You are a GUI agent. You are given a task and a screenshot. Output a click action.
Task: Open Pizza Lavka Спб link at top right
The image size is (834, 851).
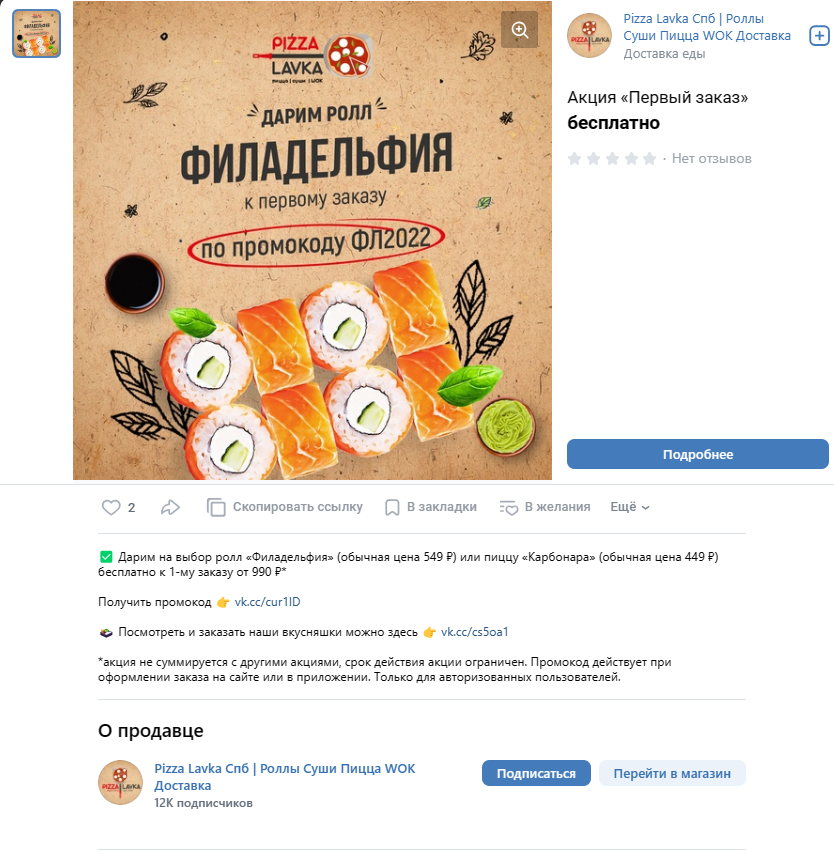[706, 27]
